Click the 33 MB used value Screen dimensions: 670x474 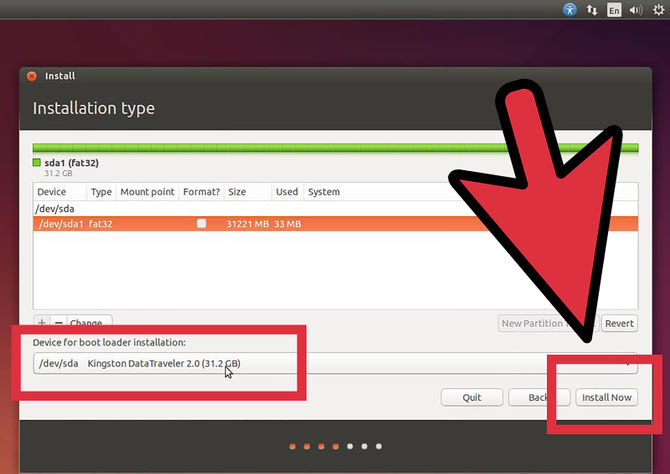(x=288, y=224)
